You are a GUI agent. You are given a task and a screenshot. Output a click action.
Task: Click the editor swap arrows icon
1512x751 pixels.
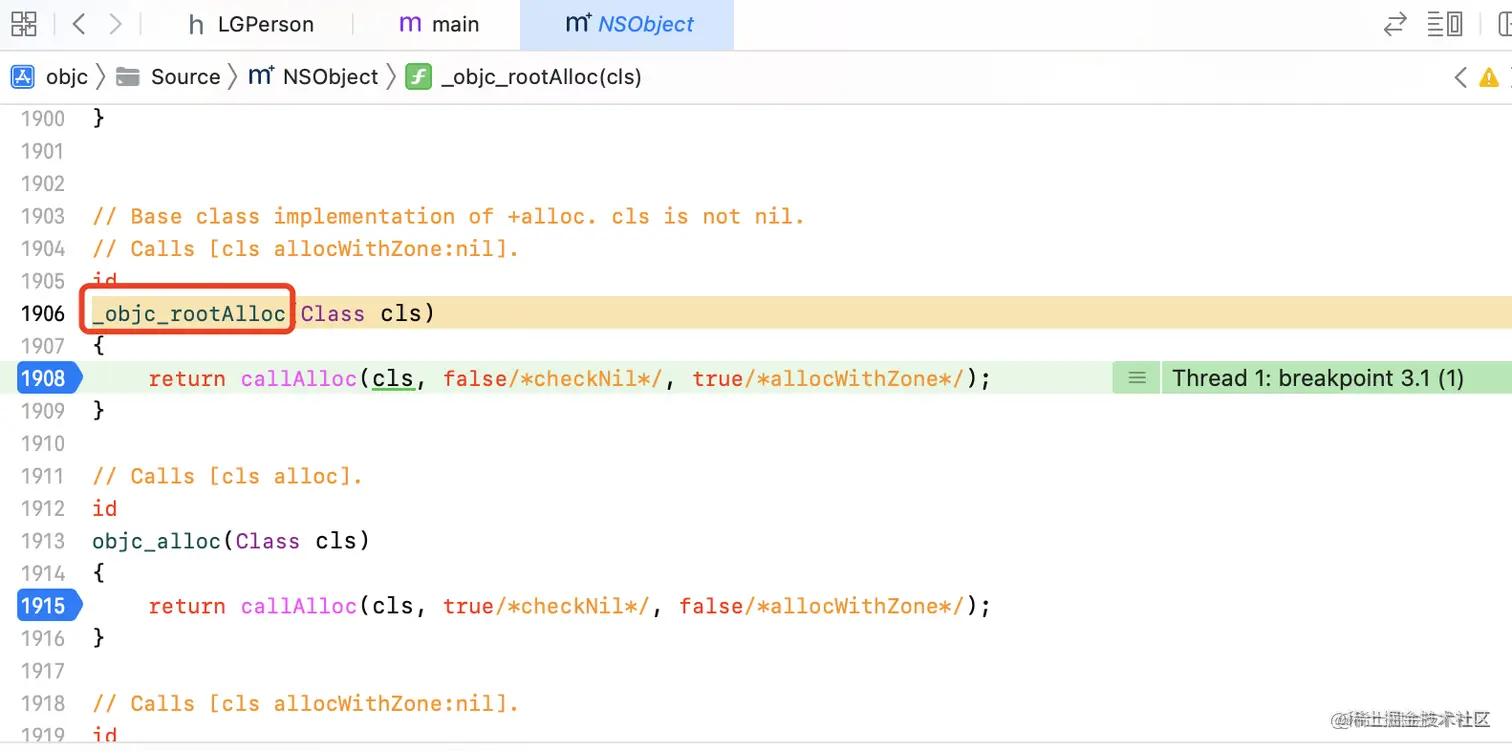point(1394,24)
